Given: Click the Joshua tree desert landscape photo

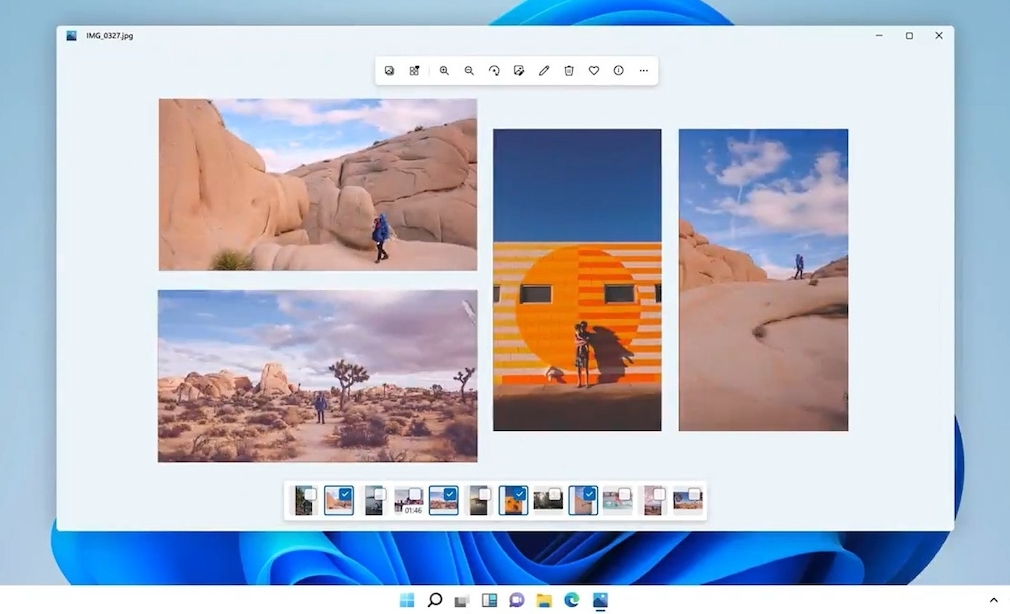Looking at the screenshot, I should pyautogui.click(x=317, y=376).
